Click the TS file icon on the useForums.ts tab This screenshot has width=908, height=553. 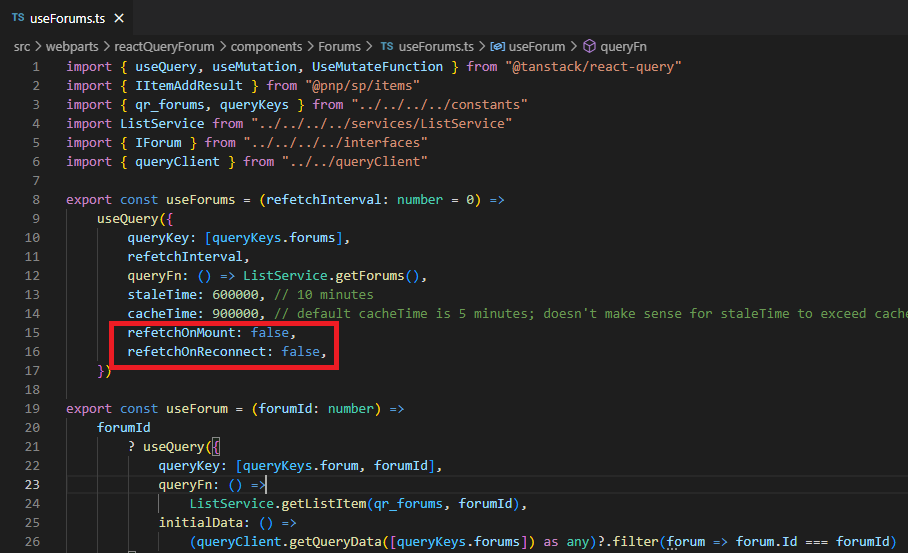click(x=18, y=18)
